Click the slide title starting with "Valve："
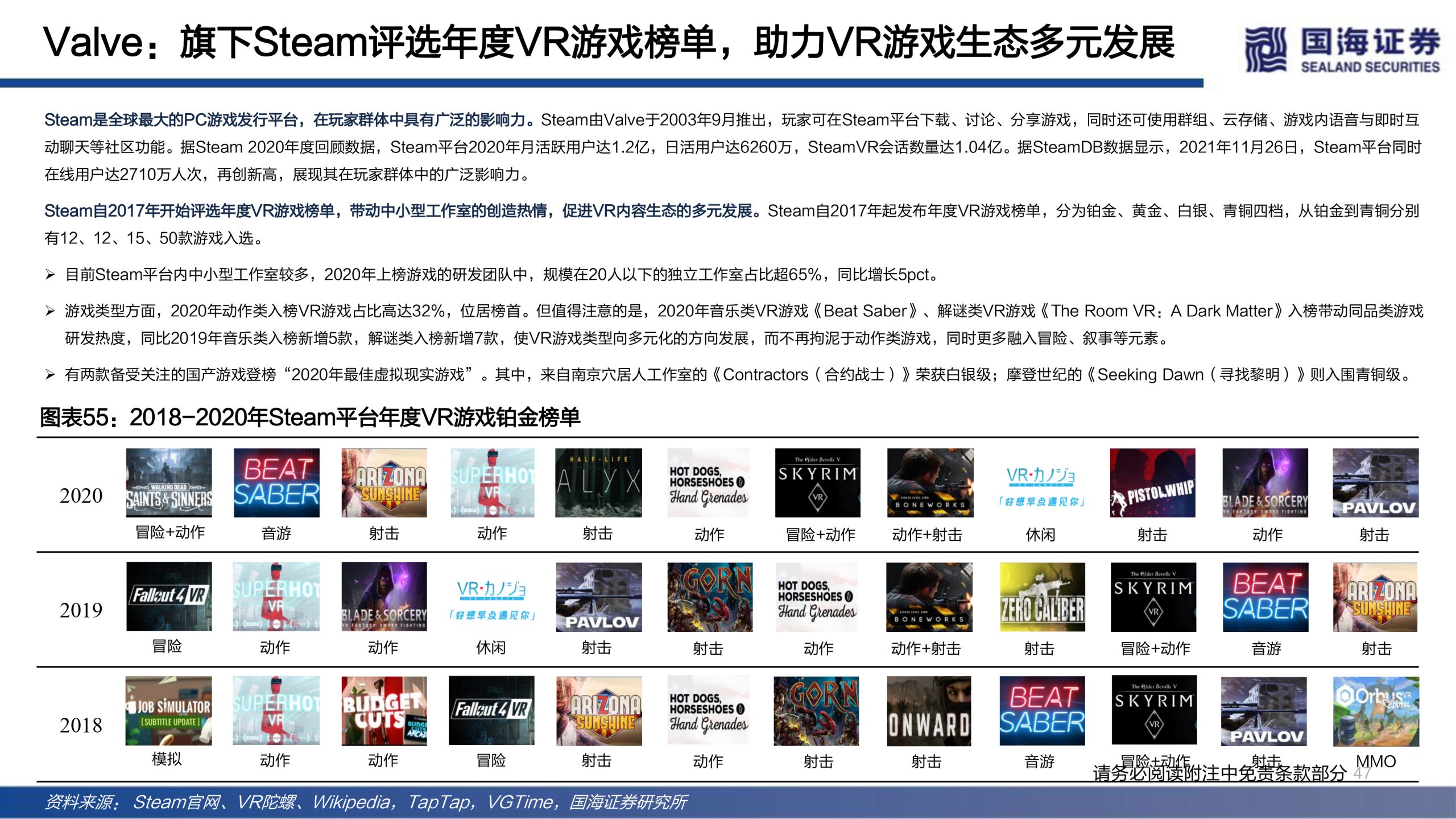 point(609,42)
